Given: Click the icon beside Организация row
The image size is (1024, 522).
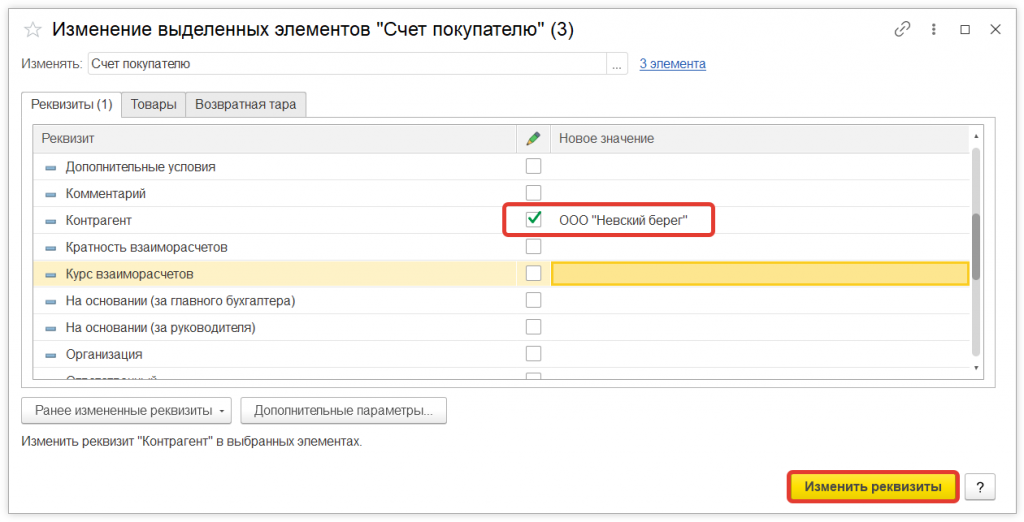Looking at the screenshot, I should pos(51,354).
